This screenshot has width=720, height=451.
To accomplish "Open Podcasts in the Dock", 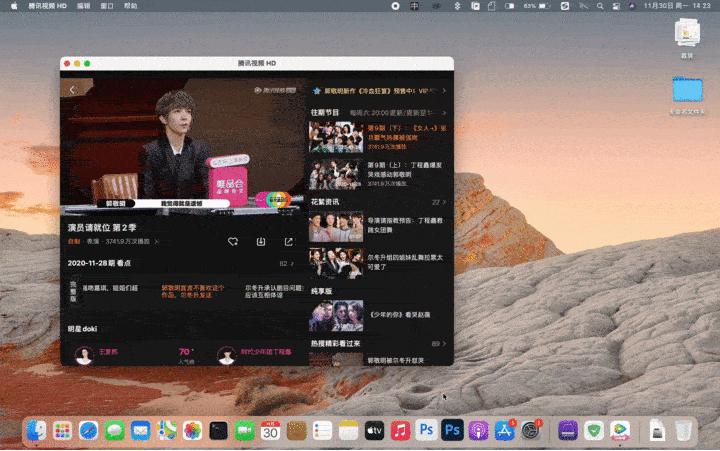I will click(478, 431).
